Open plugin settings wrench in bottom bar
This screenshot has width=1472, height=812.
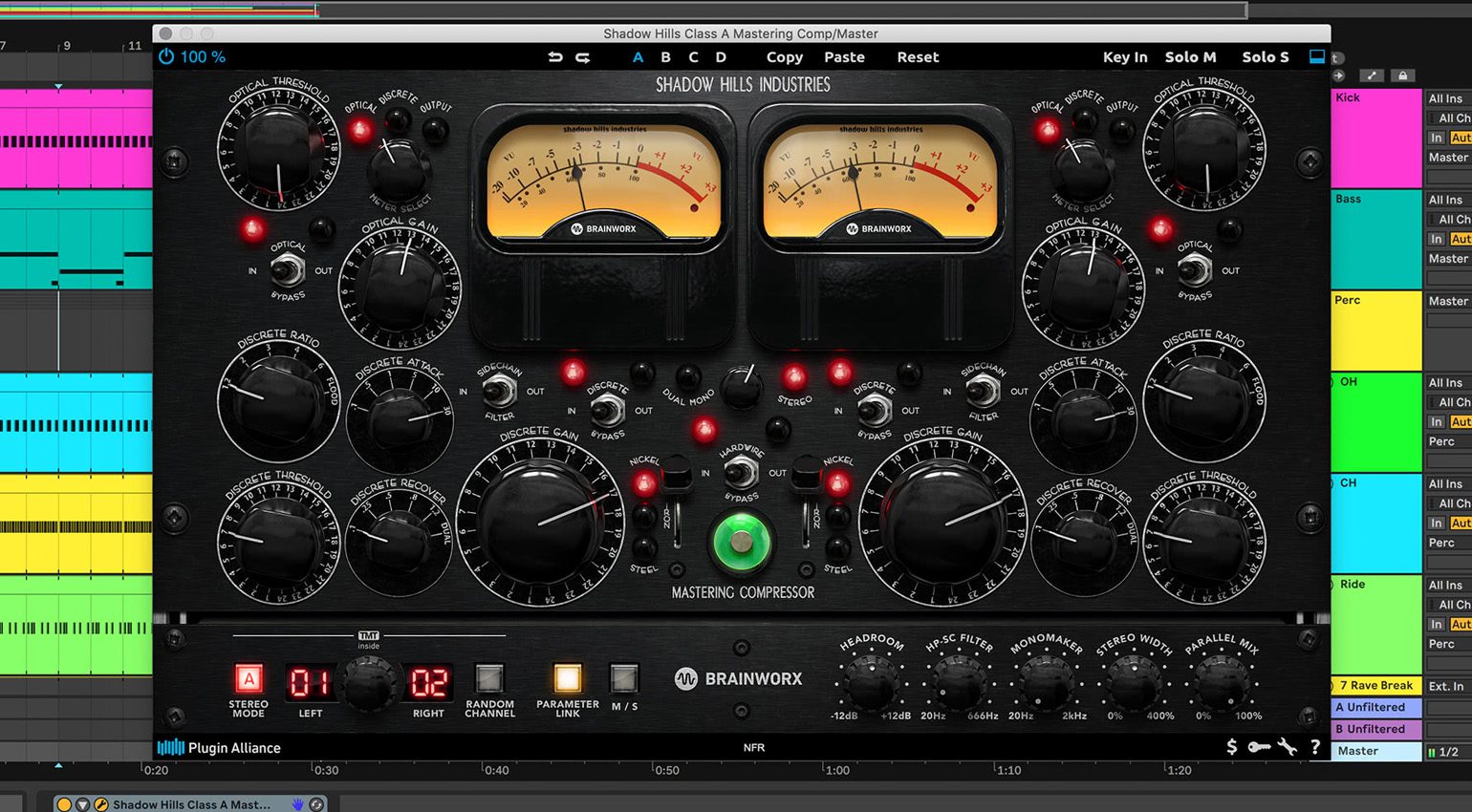(x=1288, y=747)
